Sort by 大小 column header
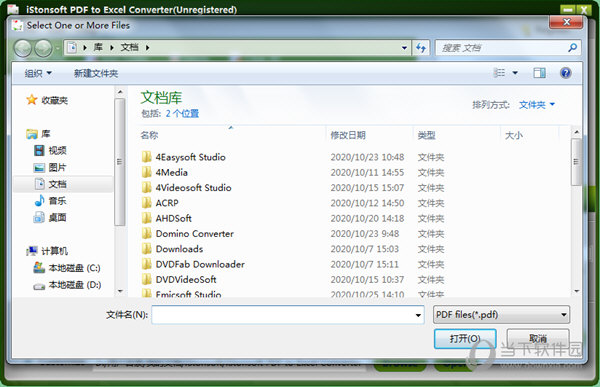The width and height of the screenshot is (600, 387). point(514,135)
